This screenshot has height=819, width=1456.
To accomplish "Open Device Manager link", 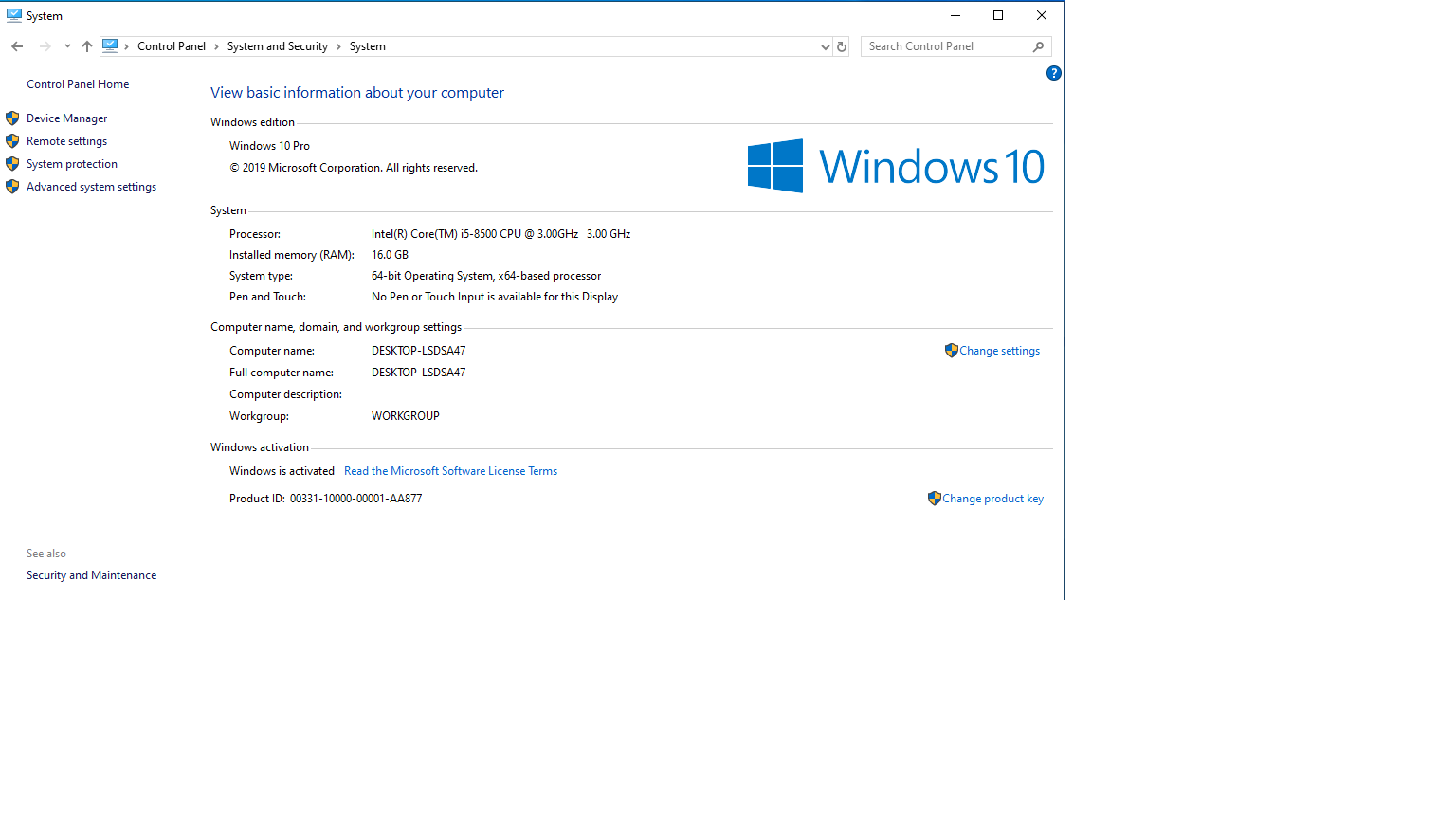I will point(67,118).
